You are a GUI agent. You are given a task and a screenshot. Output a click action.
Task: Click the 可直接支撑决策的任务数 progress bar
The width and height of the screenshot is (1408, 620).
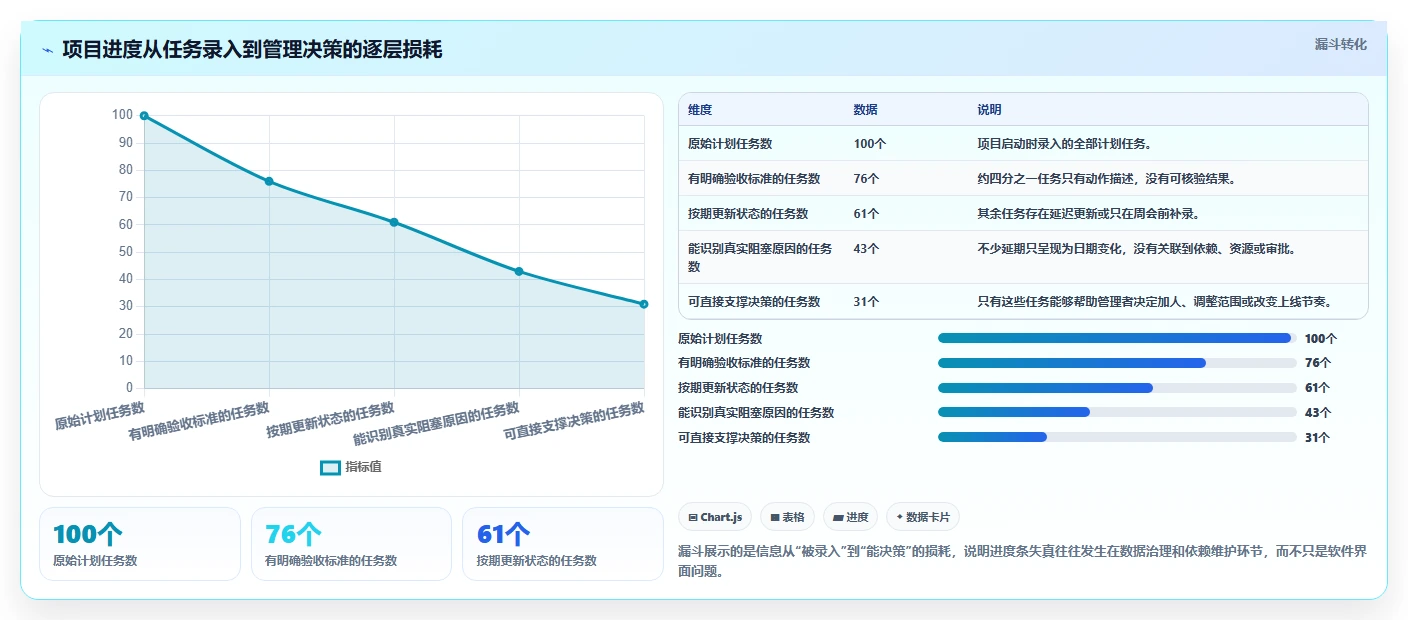coord(1117,437)
